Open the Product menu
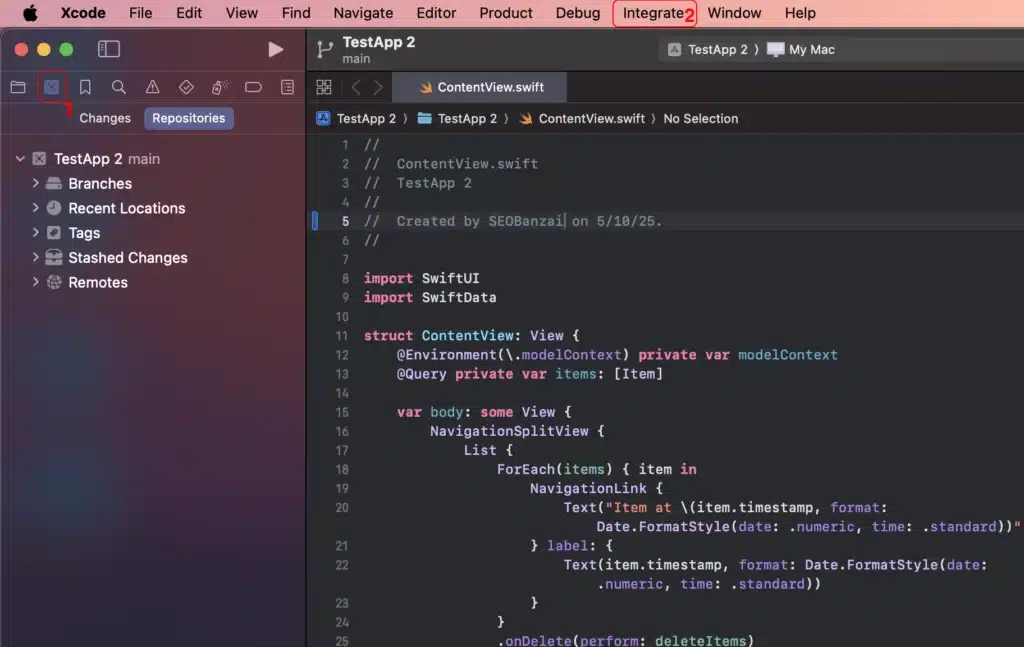This screenshot has height=647, width=1024. click(506, 13)
